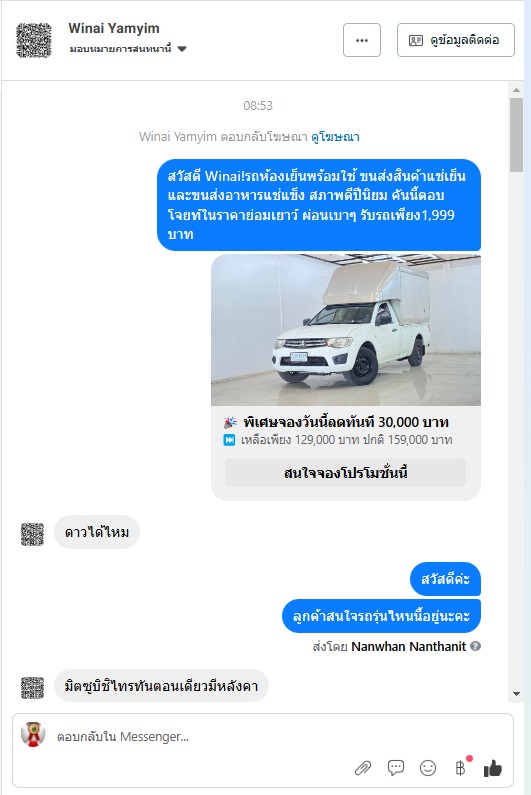Click the สนใจจองโปรโมชั่นนี้ button
Screen dimensions: 531x795
tap(345, 473)
